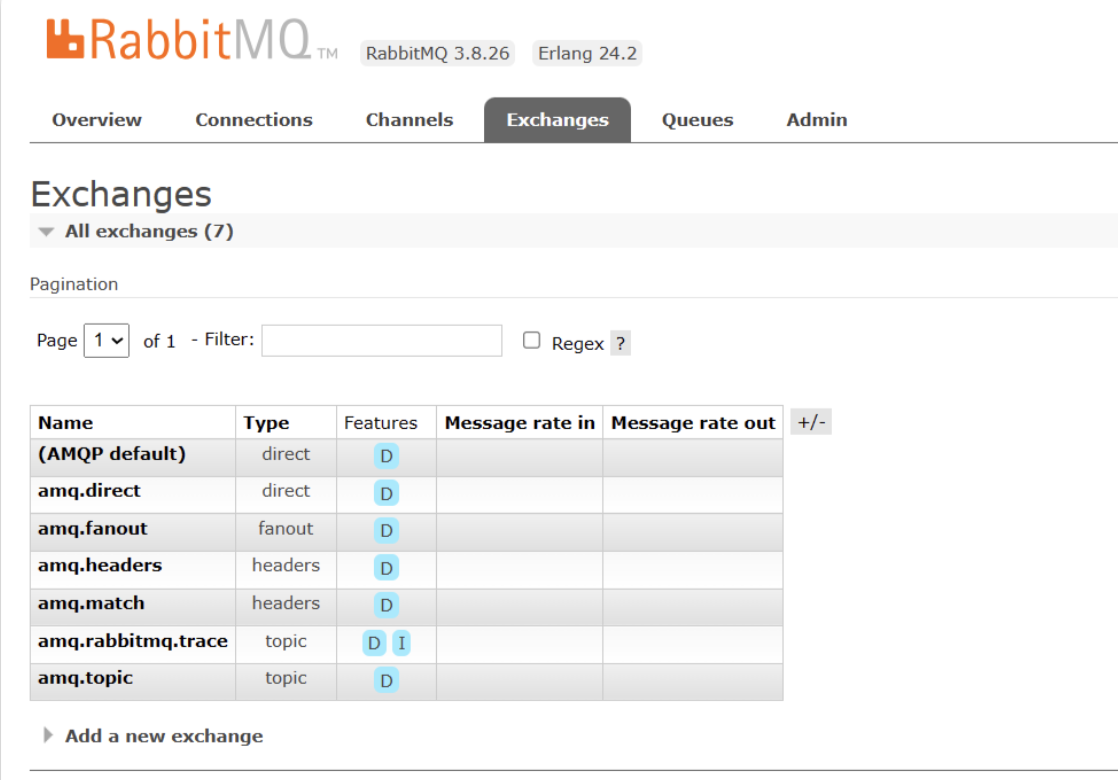Enable the Regex checkbox
1118x780 pixels.
pyautogui.click(x=531, y=340)
